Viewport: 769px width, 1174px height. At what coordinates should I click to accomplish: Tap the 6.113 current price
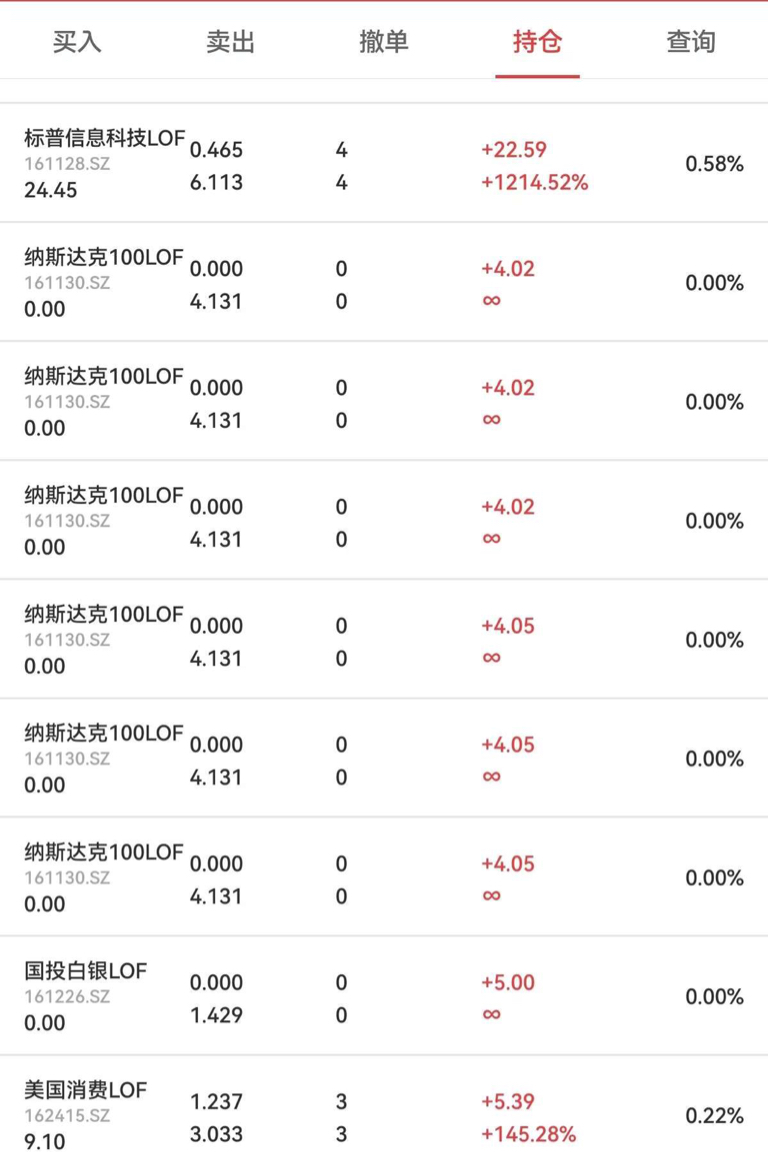216,183
